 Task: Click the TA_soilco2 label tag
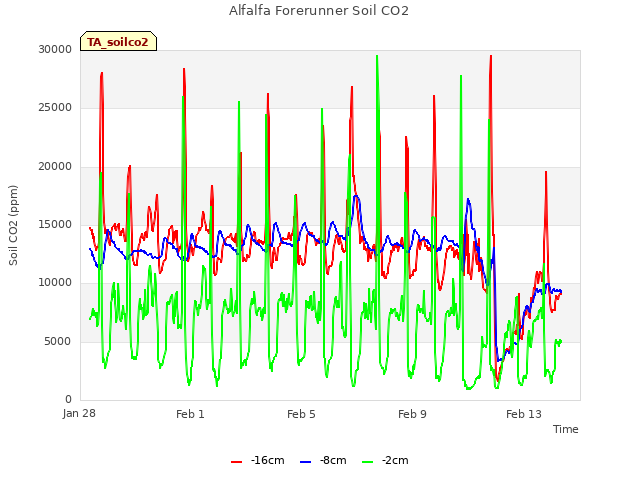[118, 41]
